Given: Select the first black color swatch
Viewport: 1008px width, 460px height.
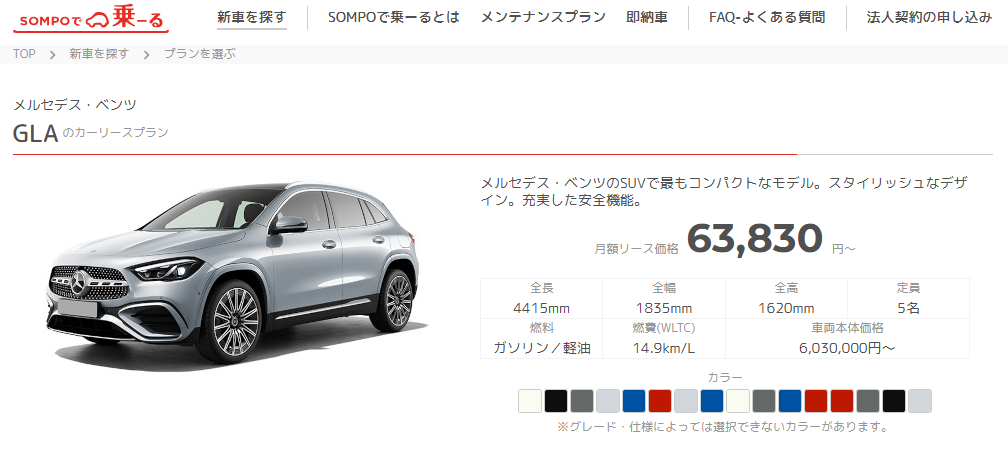Looking at the screenshot, I should [x=556, y=401].
